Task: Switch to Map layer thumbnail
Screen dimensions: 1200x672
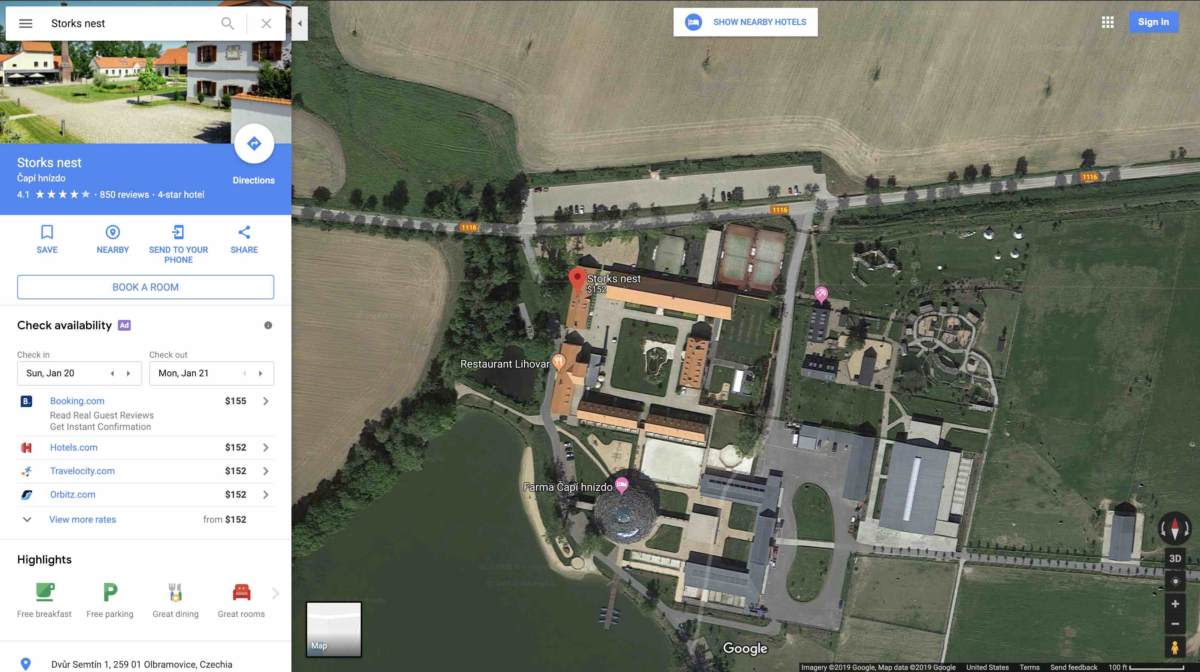Action: pyautogui.click(x=333, y=629)
